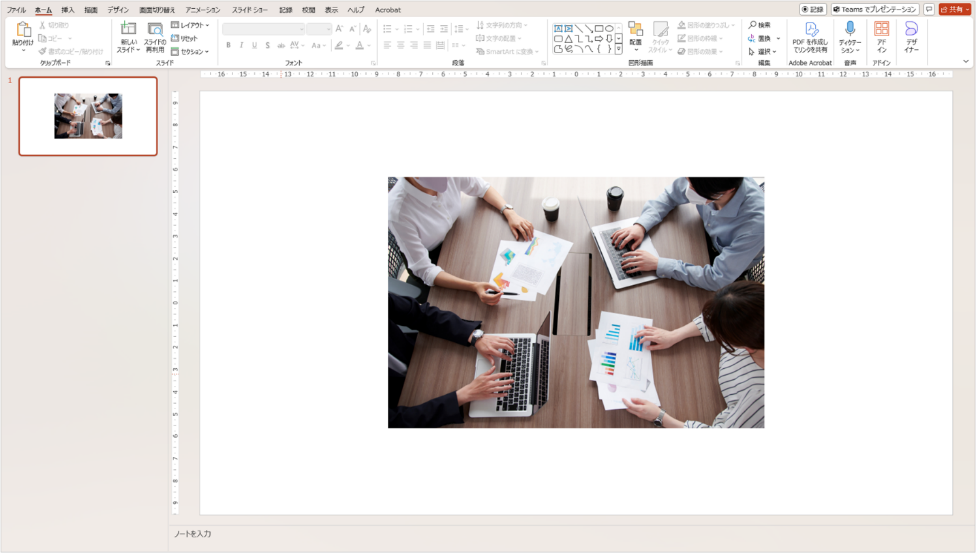Image resolution: width=976 pixels, height=553 pixels.
Task: Switch to the View (表示) tab
Action: coord(331,10)
